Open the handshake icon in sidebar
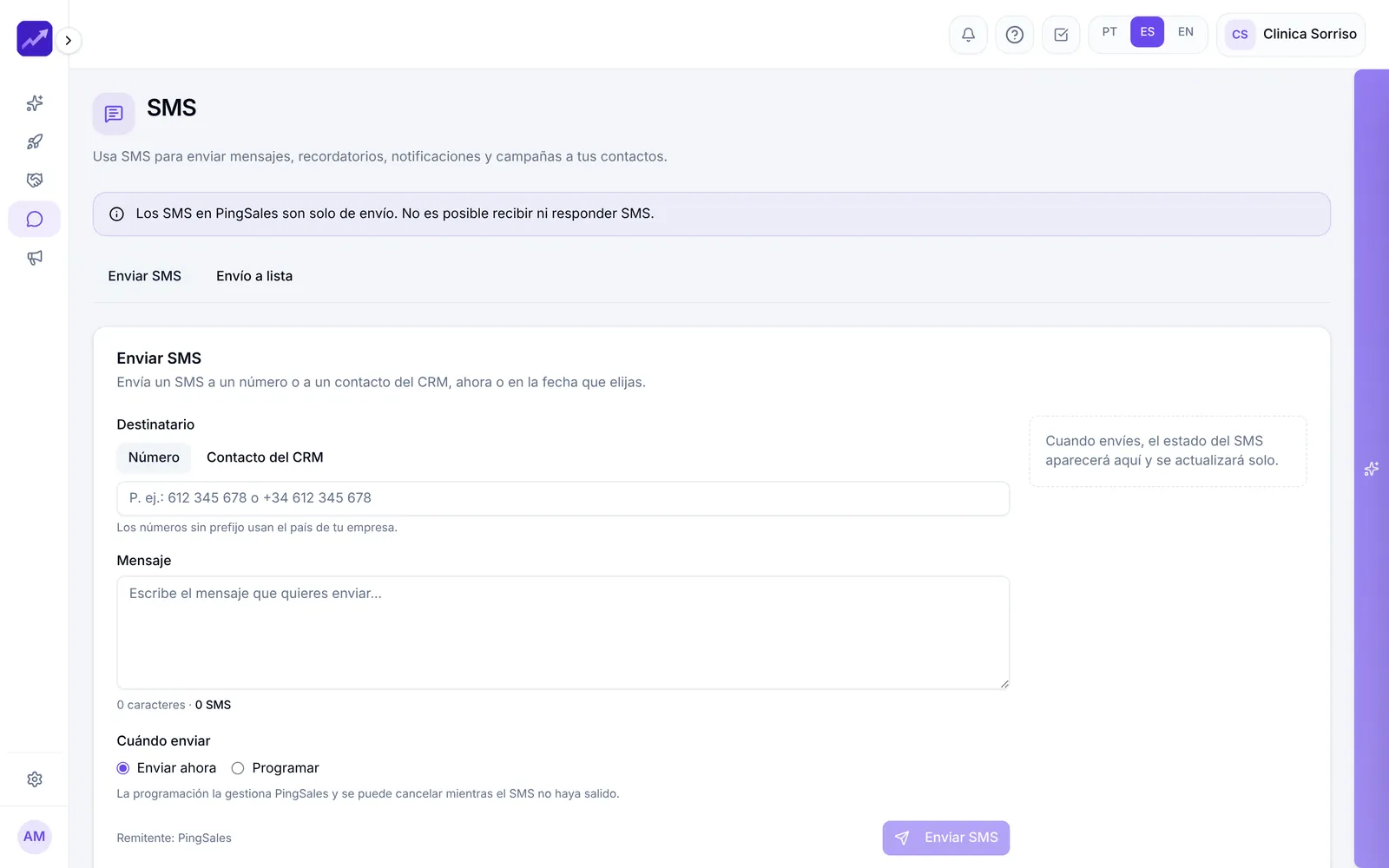The height and width of the screenshot is (868, 1389). (x=35, y=181)
